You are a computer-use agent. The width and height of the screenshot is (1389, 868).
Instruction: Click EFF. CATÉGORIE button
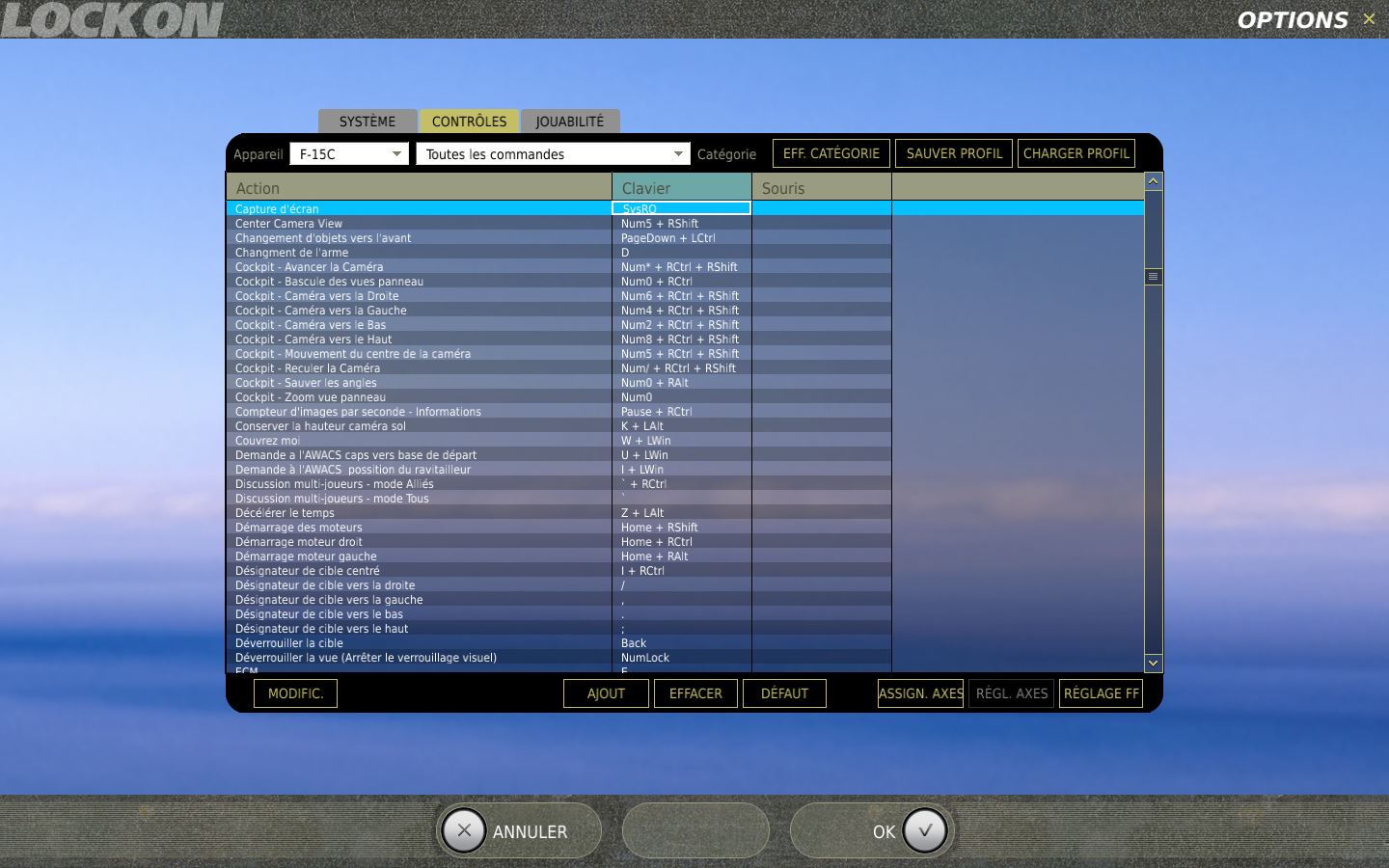tap(831, 153)
